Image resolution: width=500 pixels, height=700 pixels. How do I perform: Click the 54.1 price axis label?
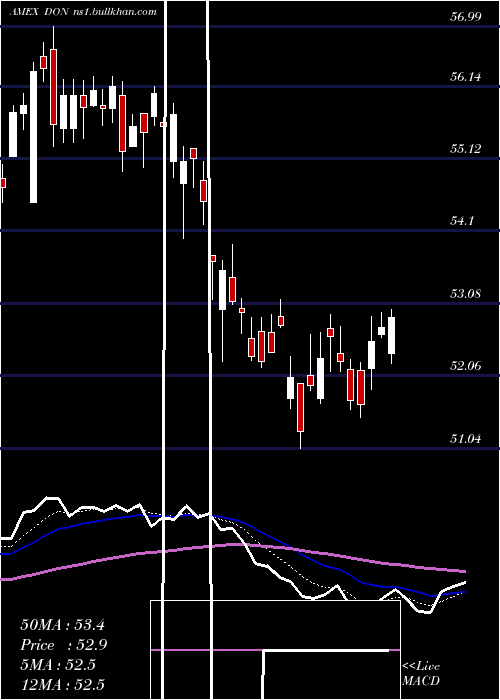pyautogui.click(x=462, y=221)
